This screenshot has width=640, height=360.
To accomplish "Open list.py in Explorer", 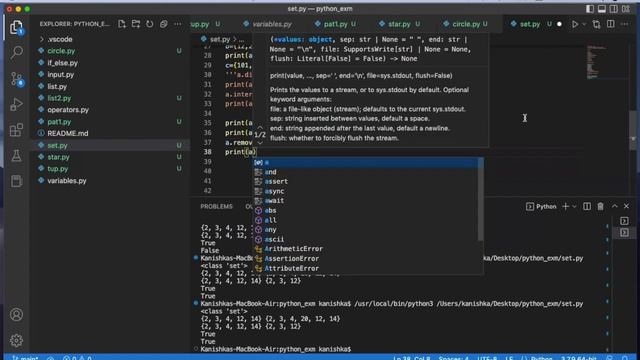I will click(x=110, y=87).
